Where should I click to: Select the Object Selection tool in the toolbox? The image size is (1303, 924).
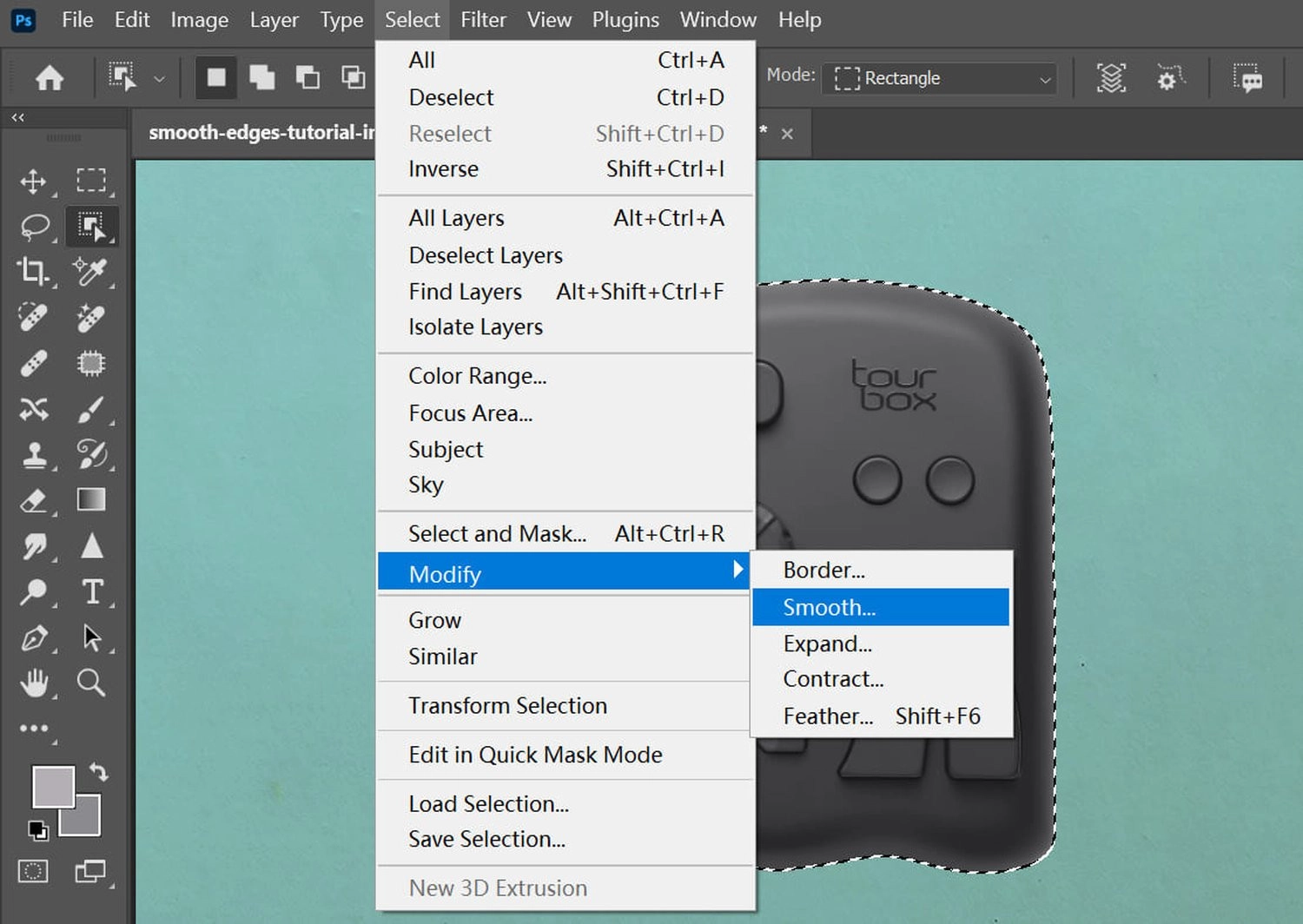(x=91, y=226)
